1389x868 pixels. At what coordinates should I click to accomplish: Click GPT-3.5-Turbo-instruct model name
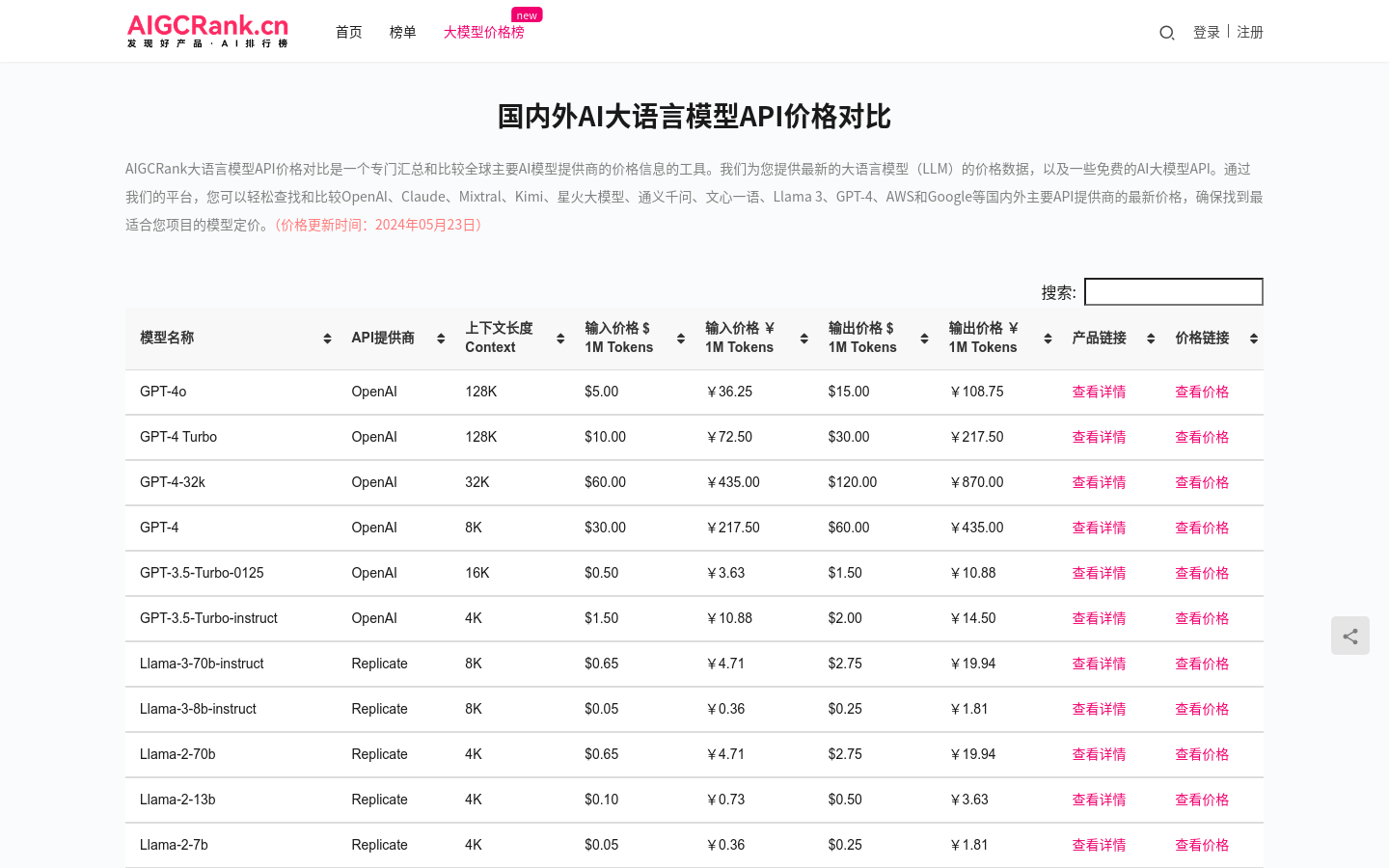(x=208, y=618)
